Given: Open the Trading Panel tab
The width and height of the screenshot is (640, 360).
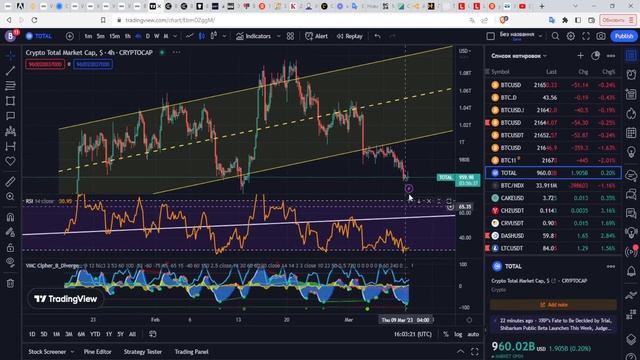Looking at the screenshot, I should pyautogui.click(x=191, y=352).
